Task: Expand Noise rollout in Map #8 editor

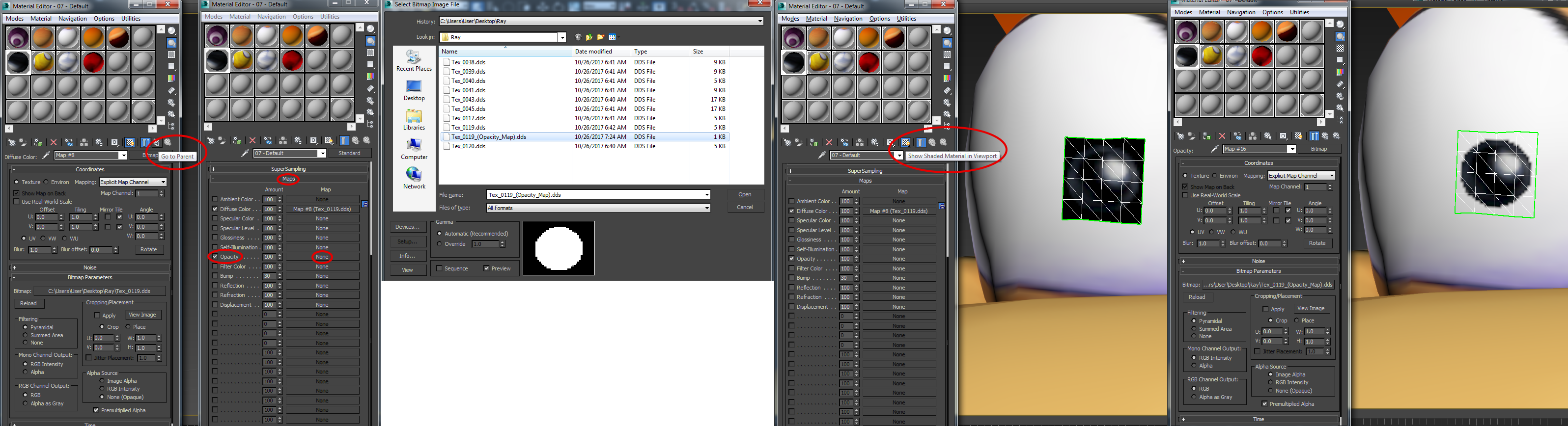Action: click(x=90, y=267)
